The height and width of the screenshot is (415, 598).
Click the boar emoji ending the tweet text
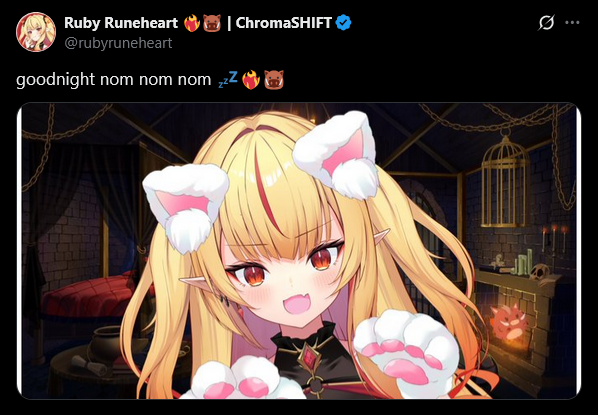tap(274, 80)
